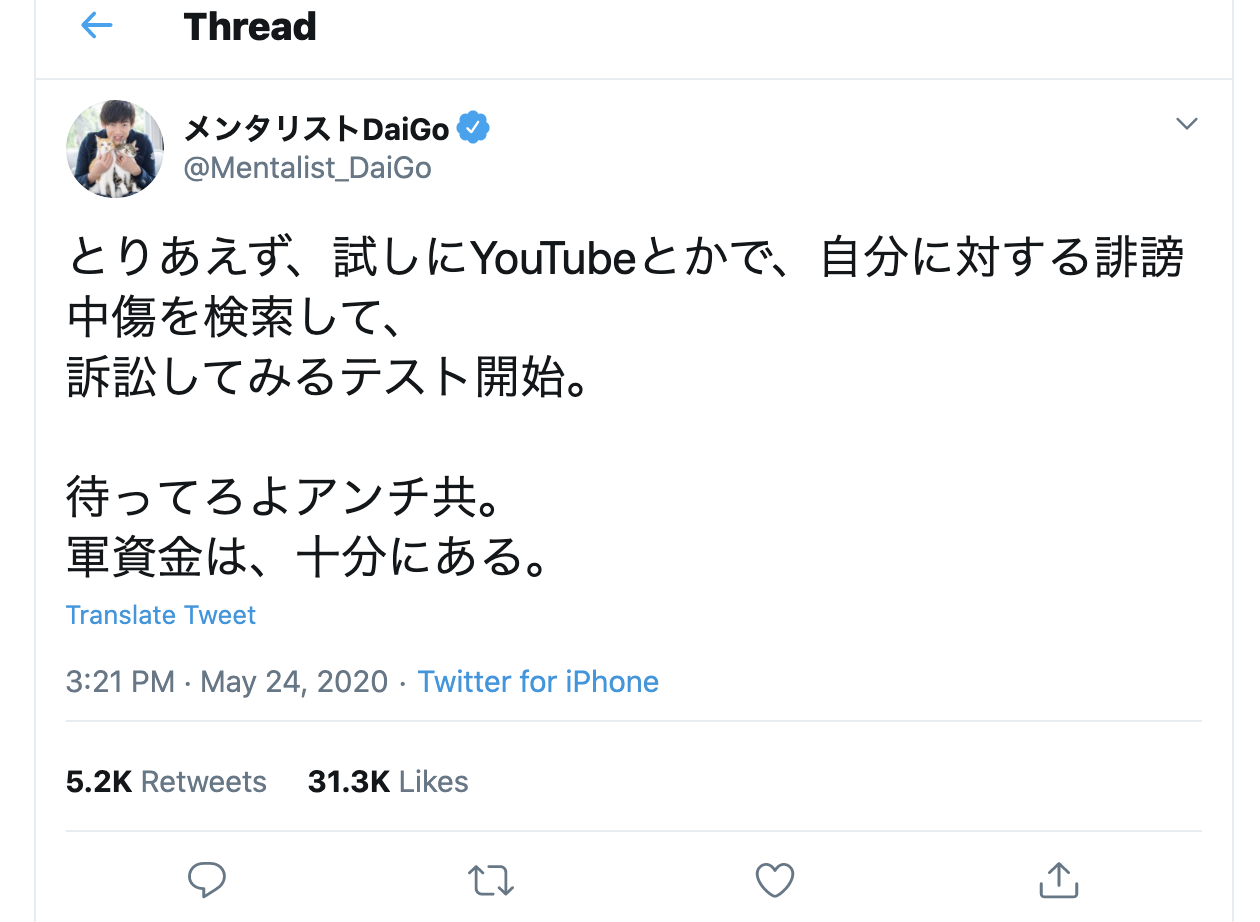Click the final line 軍資金は、十分にある。
Viewport: 1260px width, 922px height.
click(x=309, y=557)
